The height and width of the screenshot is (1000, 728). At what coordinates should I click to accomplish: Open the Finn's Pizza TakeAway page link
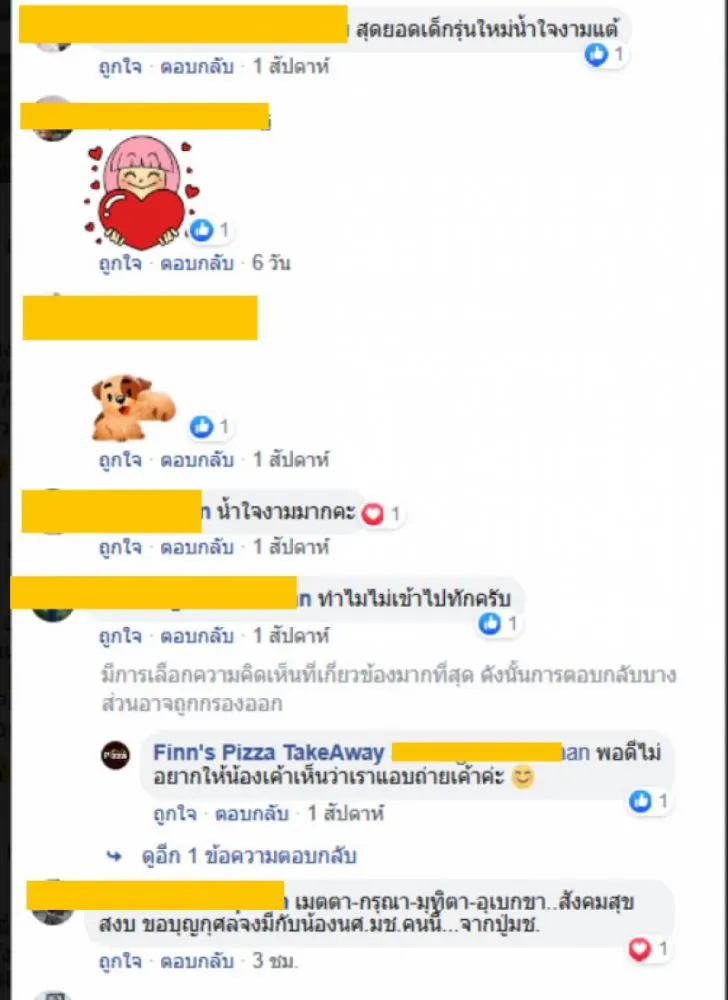point(268,753)
